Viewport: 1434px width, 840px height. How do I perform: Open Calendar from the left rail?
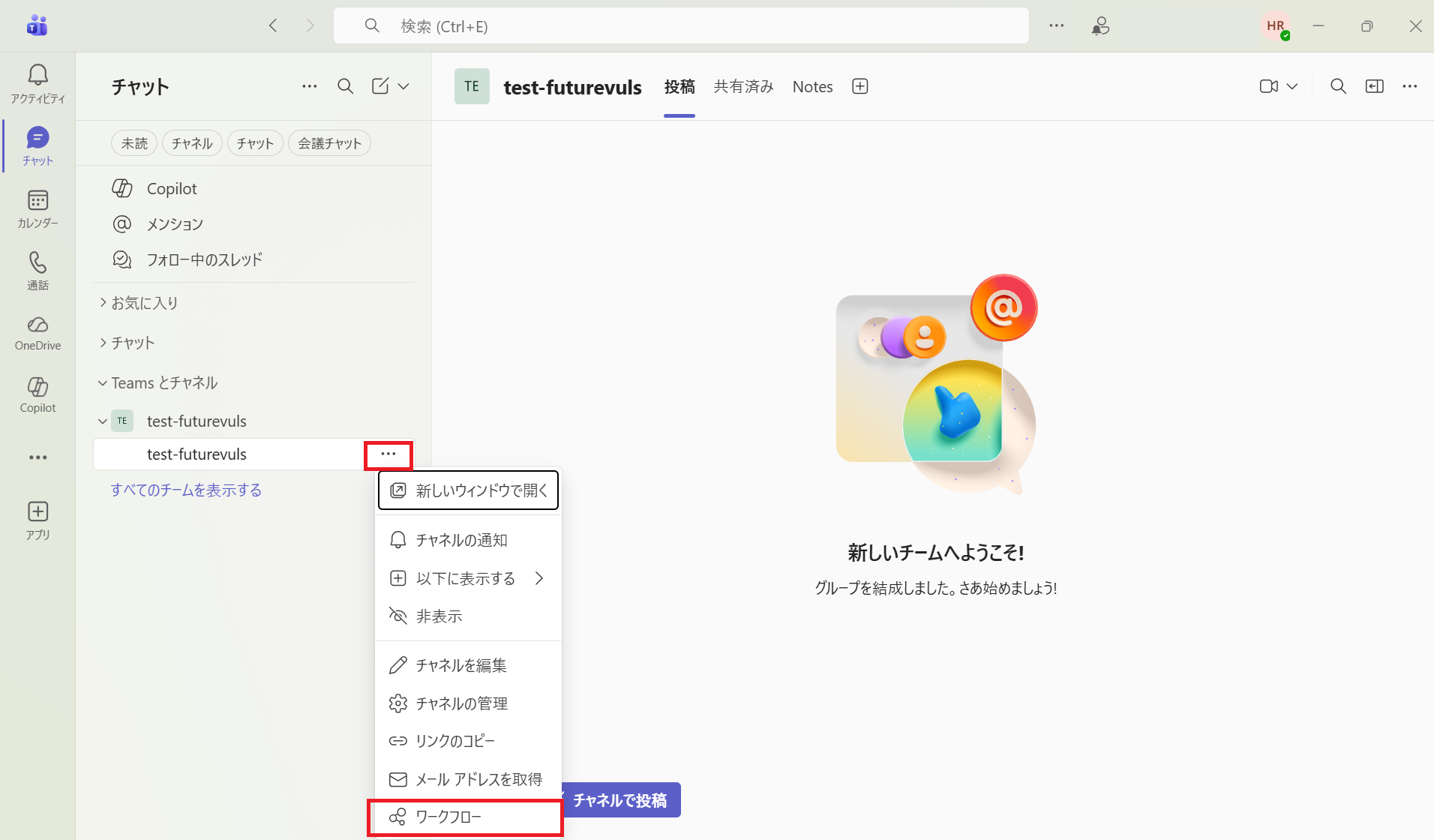click(x=37, y=208)
